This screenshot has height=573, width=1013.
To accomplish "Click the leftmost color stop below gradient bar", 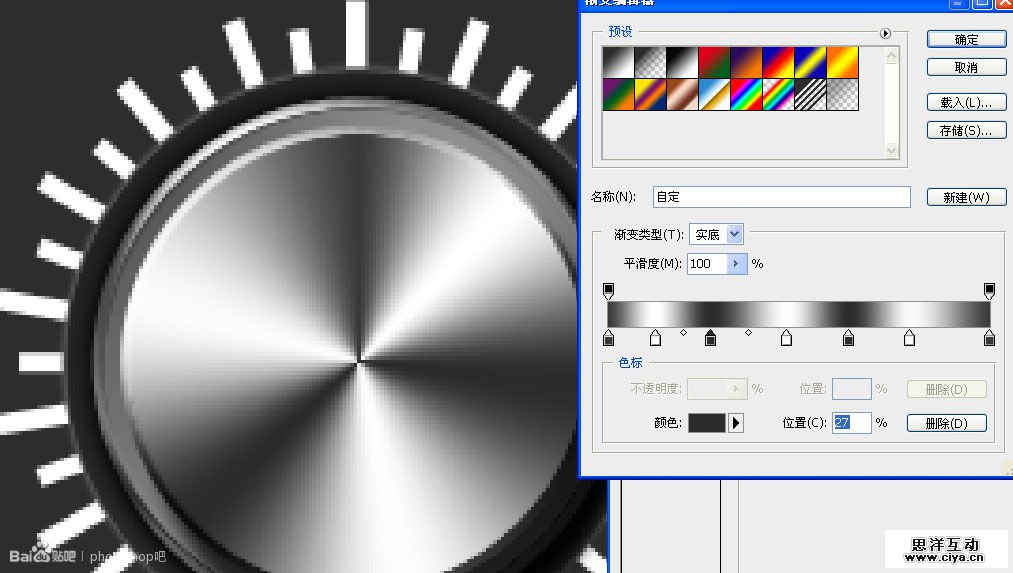I will (x=608, y=339).
